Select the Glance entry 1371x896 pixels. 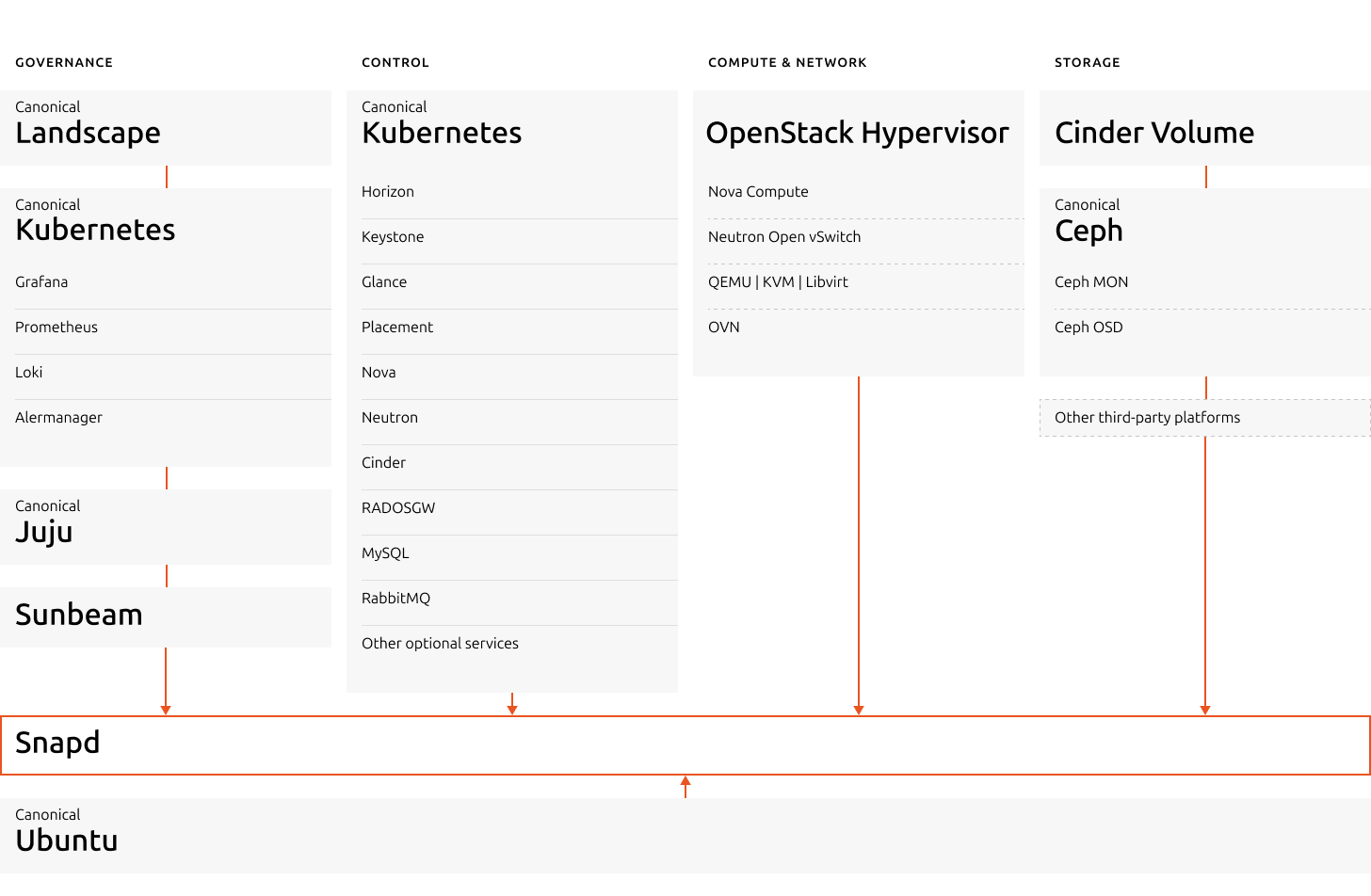pos(384,282)
